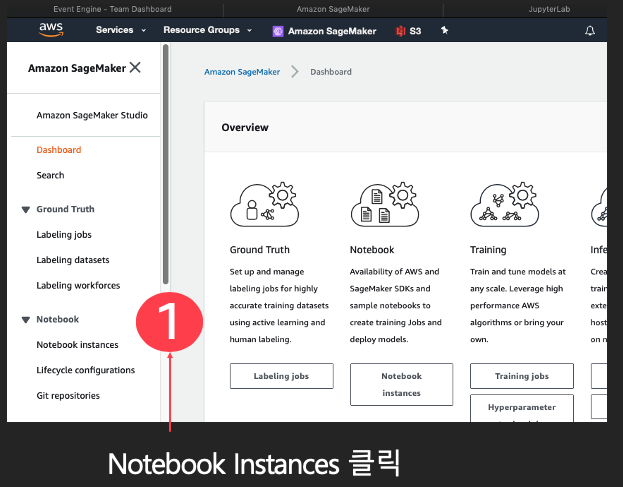This screenshot has height=487, width=623.
Task: Open the notifications bell
Action: [590, 31]
